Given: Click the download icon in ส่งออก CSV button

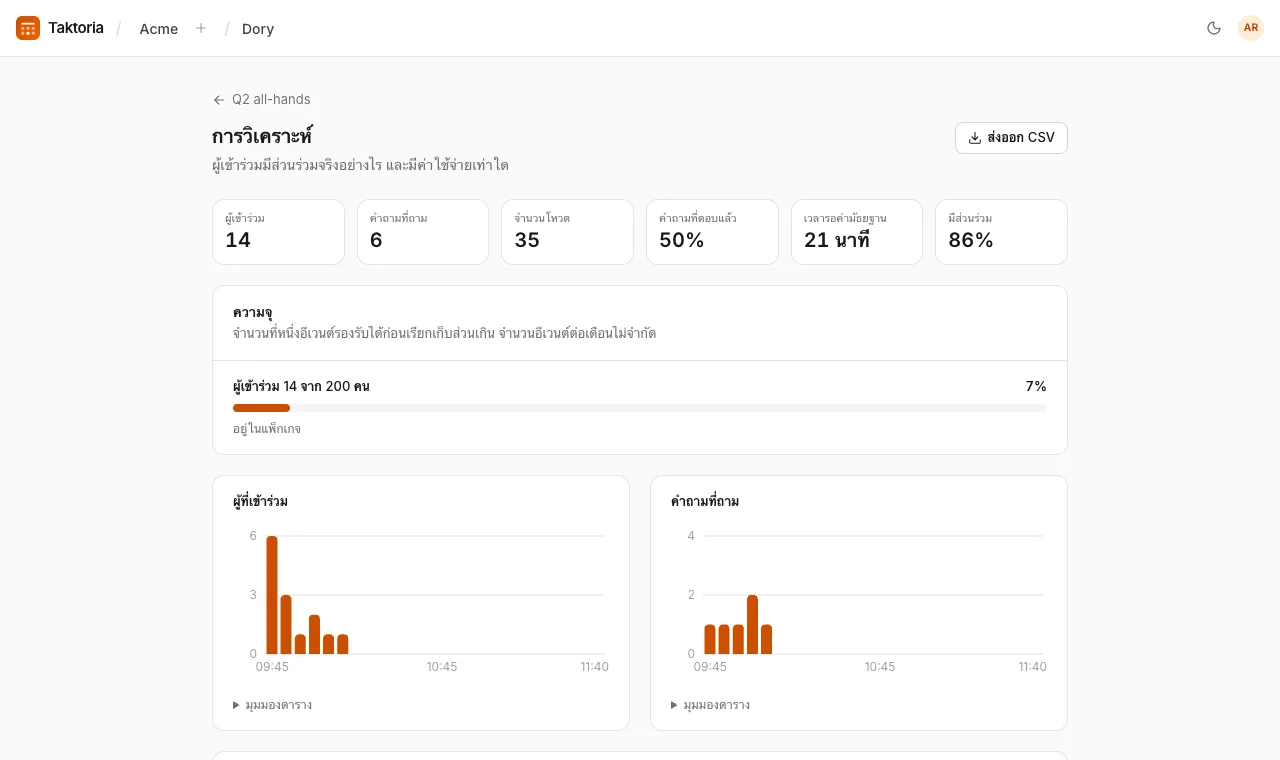Looking at the screenshot, I should (x=975, y=138).
